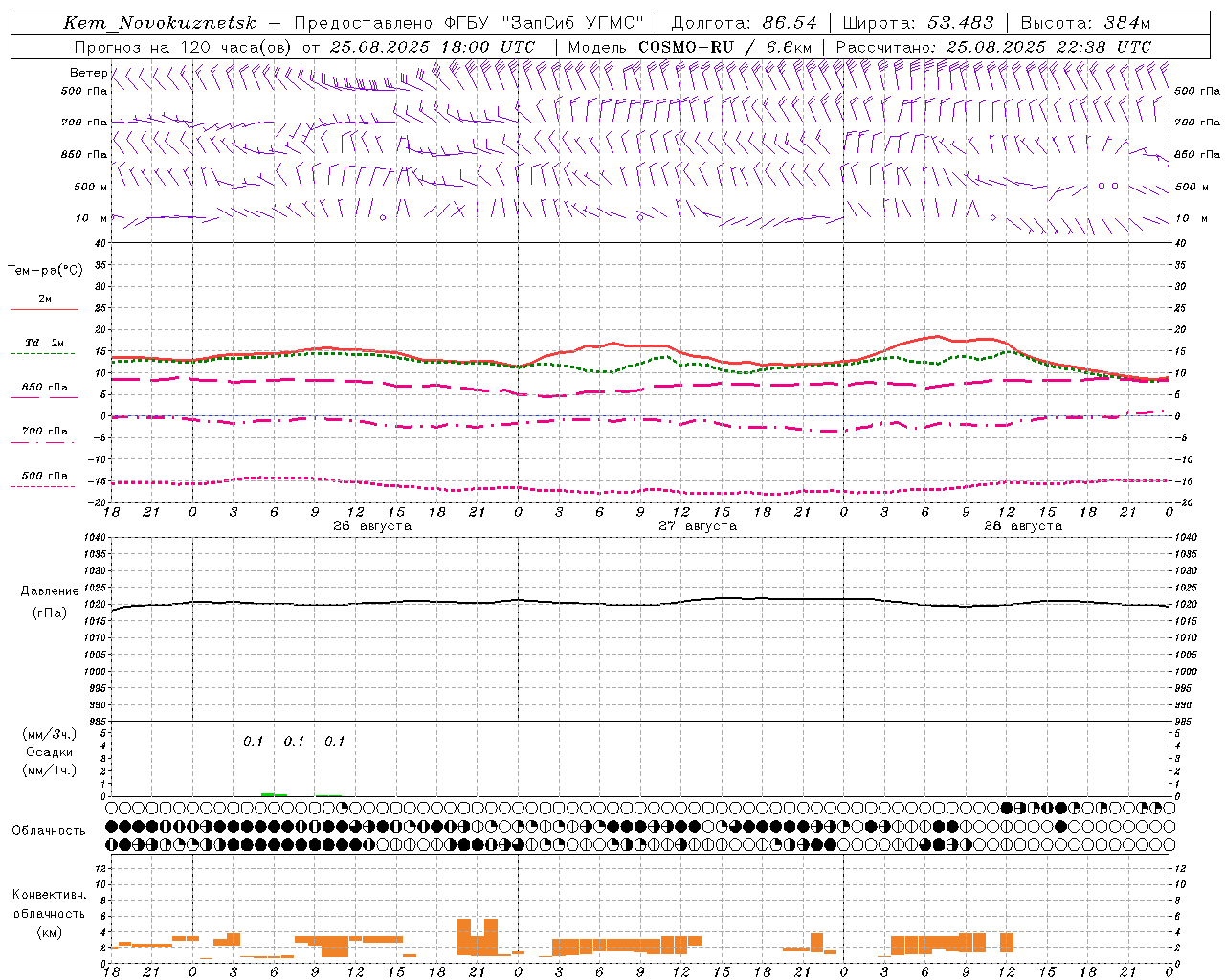Click the 'Ветер' wind panel label
Viewport: 1225px width, 980px height.
point(89,73)
